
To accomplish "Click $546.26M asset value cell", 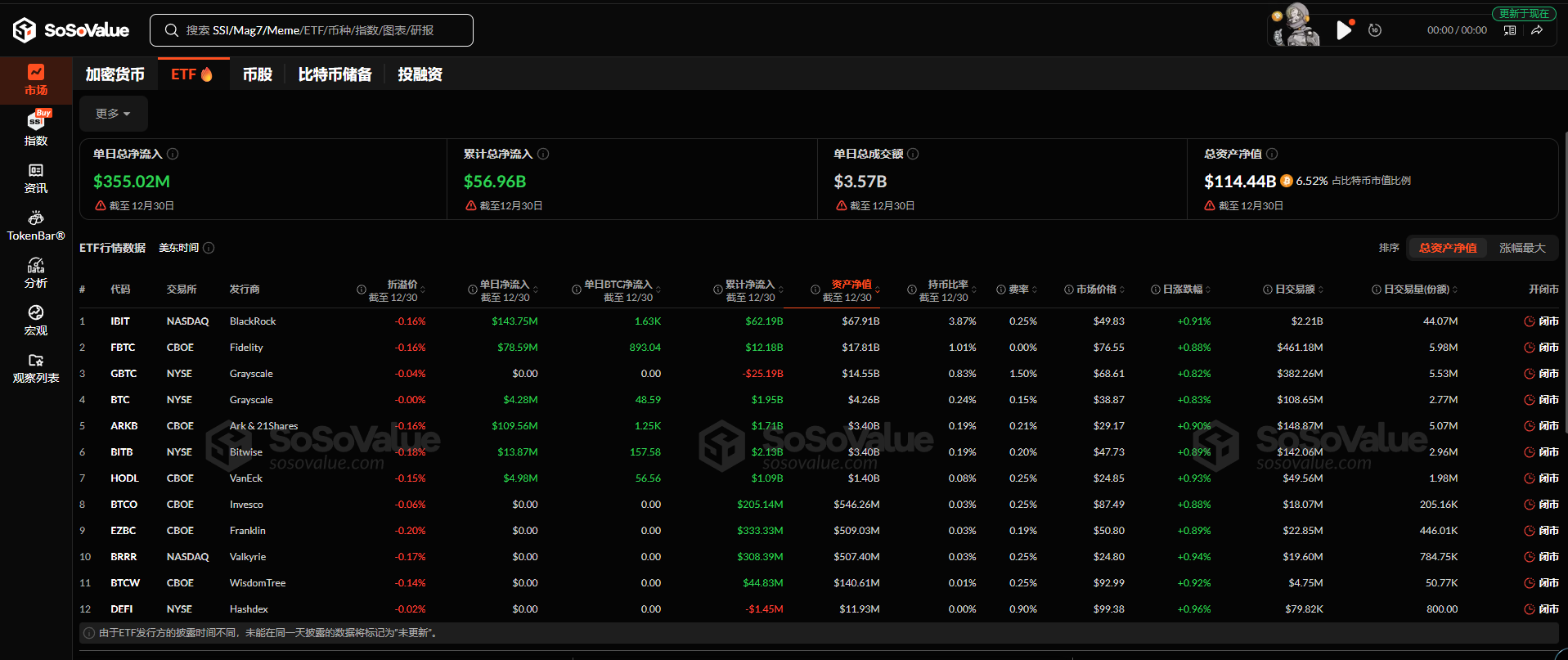I will (856, 505).
